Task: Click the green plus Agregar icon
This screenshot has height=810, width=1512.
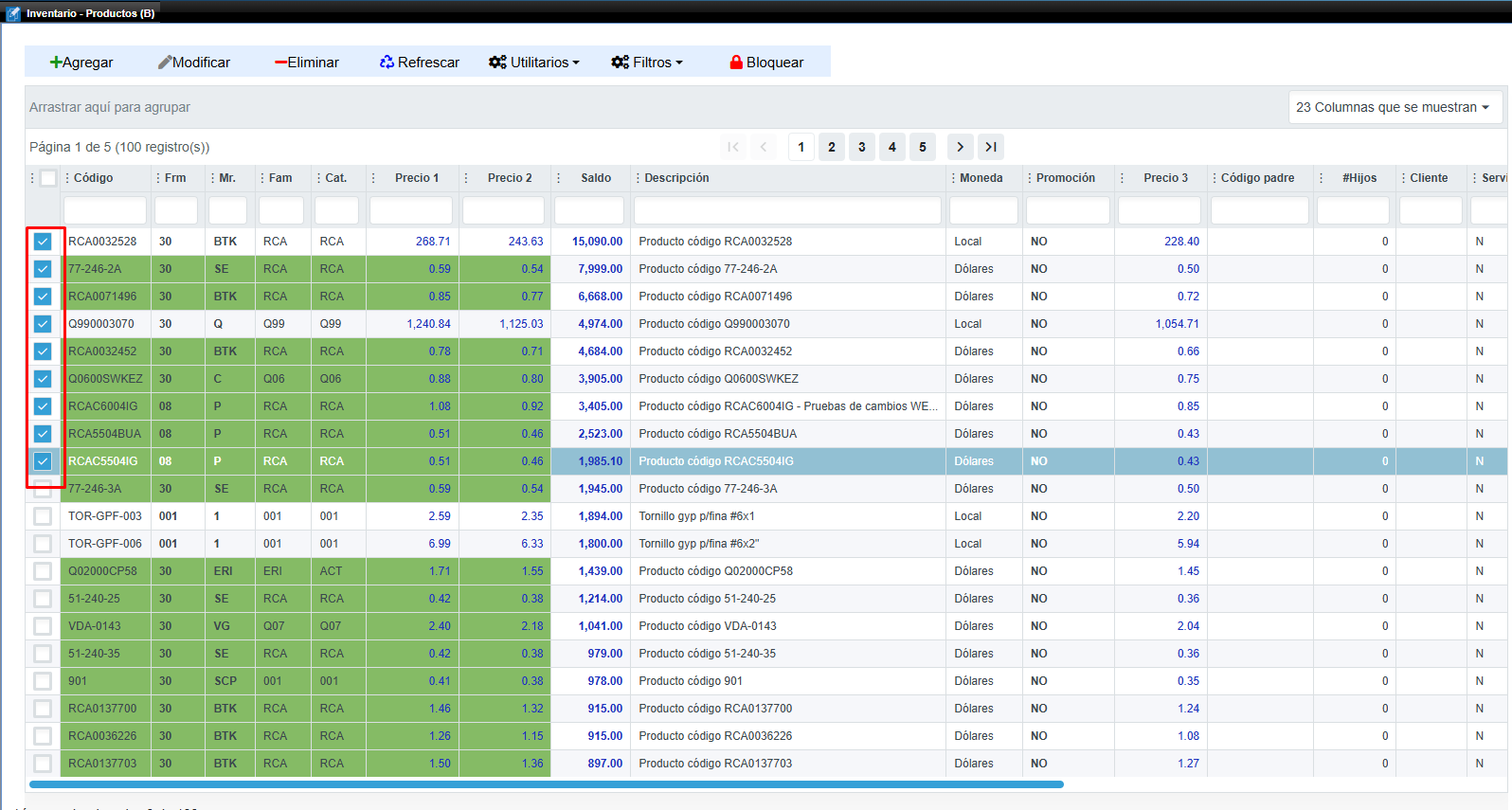Action: (x=56, y=63)
